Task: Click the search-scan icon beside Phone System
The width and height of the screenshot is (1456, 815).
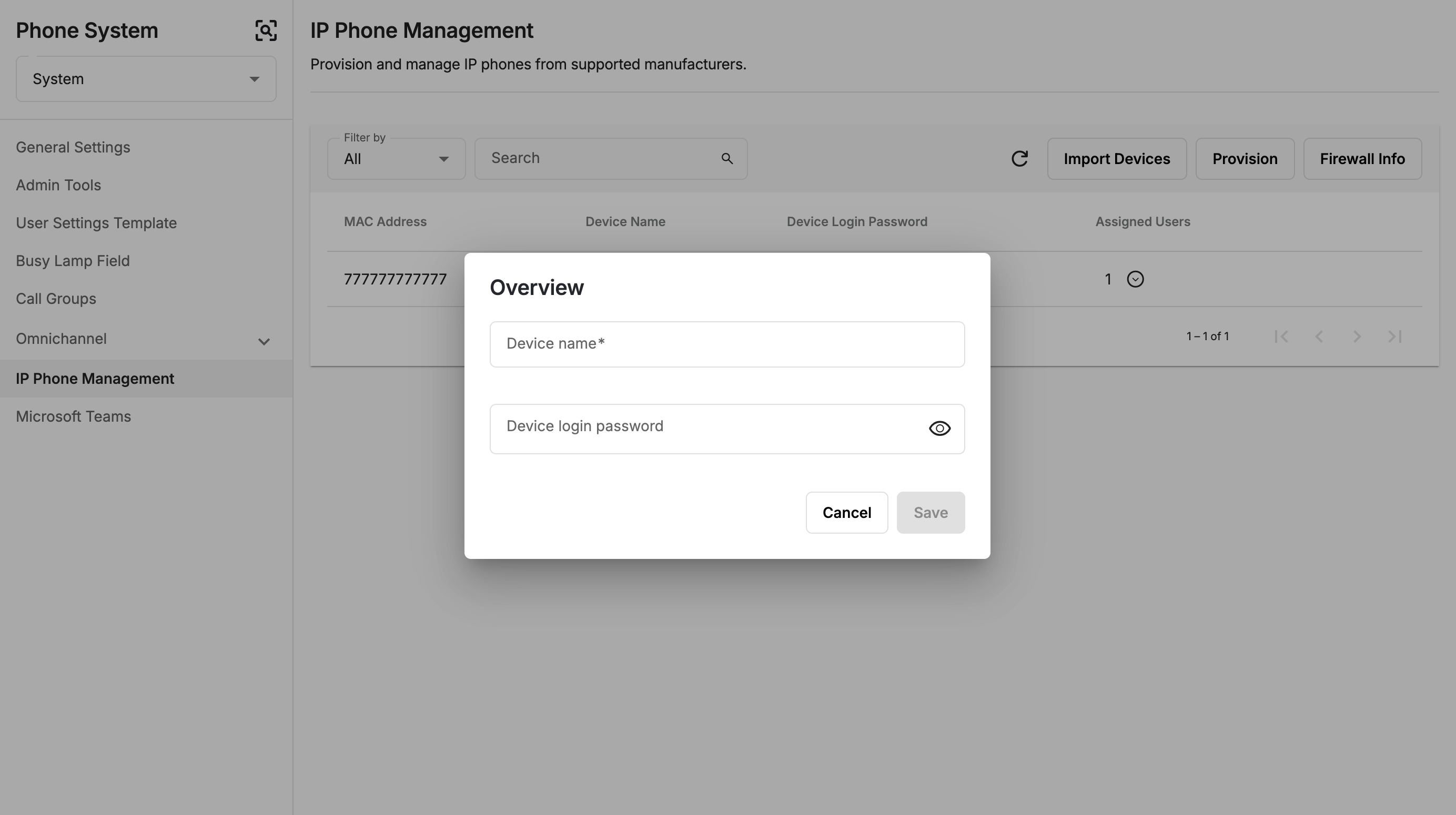Action: tap(266, 30)
